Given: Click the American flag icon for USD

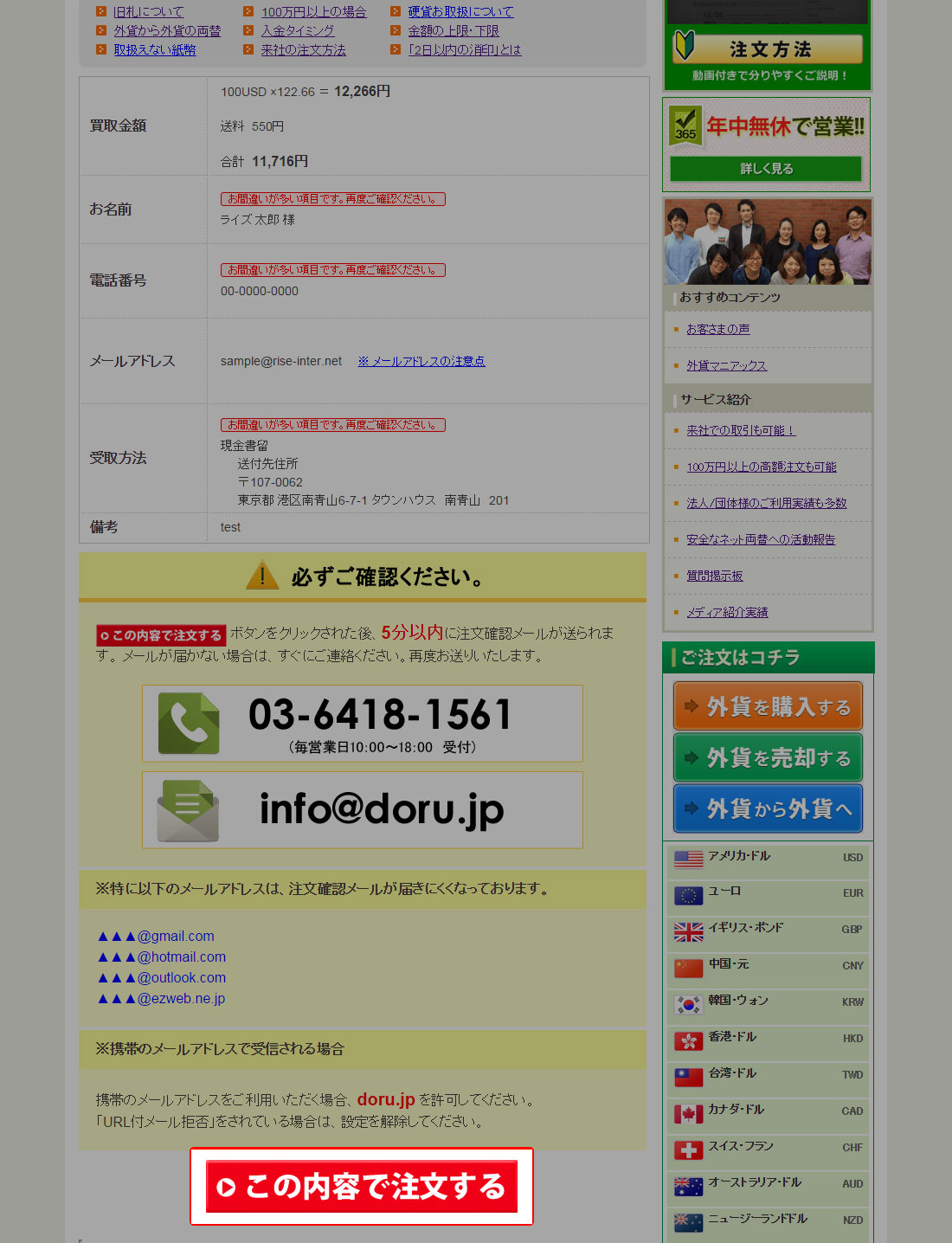Looking at the screenshot, I should point(689,859).
